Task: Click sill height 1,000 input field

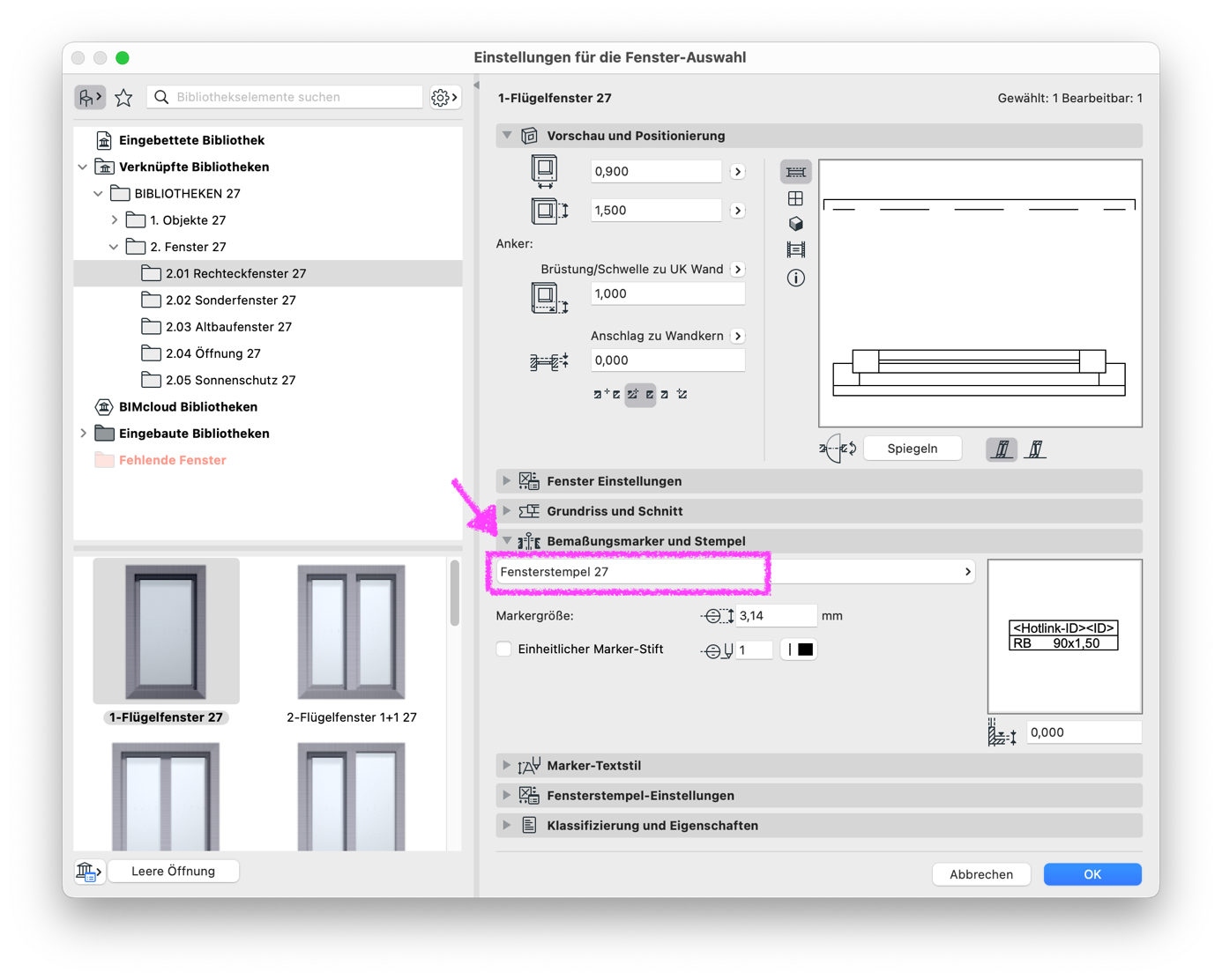Action: 667,294
